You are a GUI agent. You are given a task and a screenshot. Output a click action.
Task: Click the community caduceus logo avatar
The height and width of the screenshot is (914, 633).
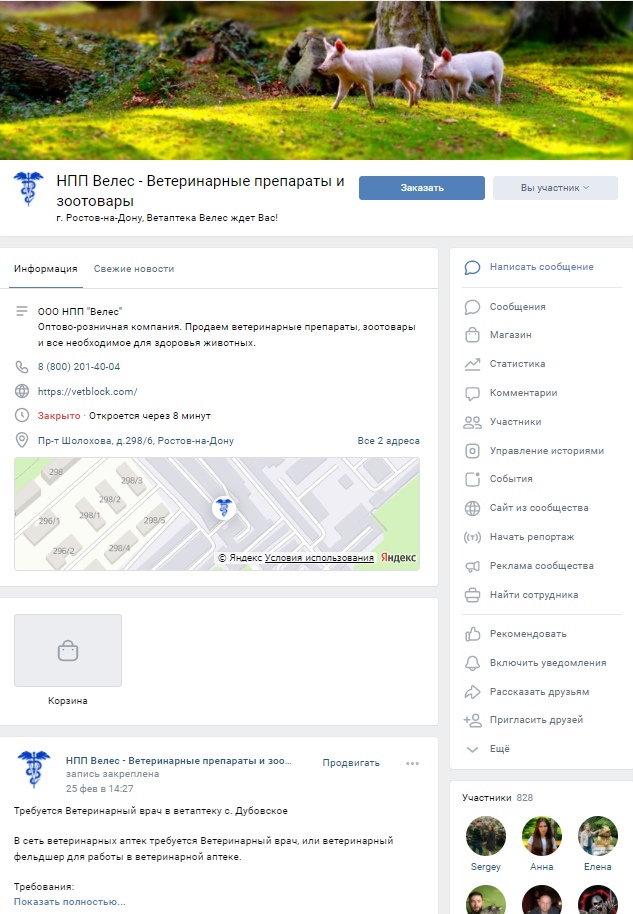click(x=28, y=189)
